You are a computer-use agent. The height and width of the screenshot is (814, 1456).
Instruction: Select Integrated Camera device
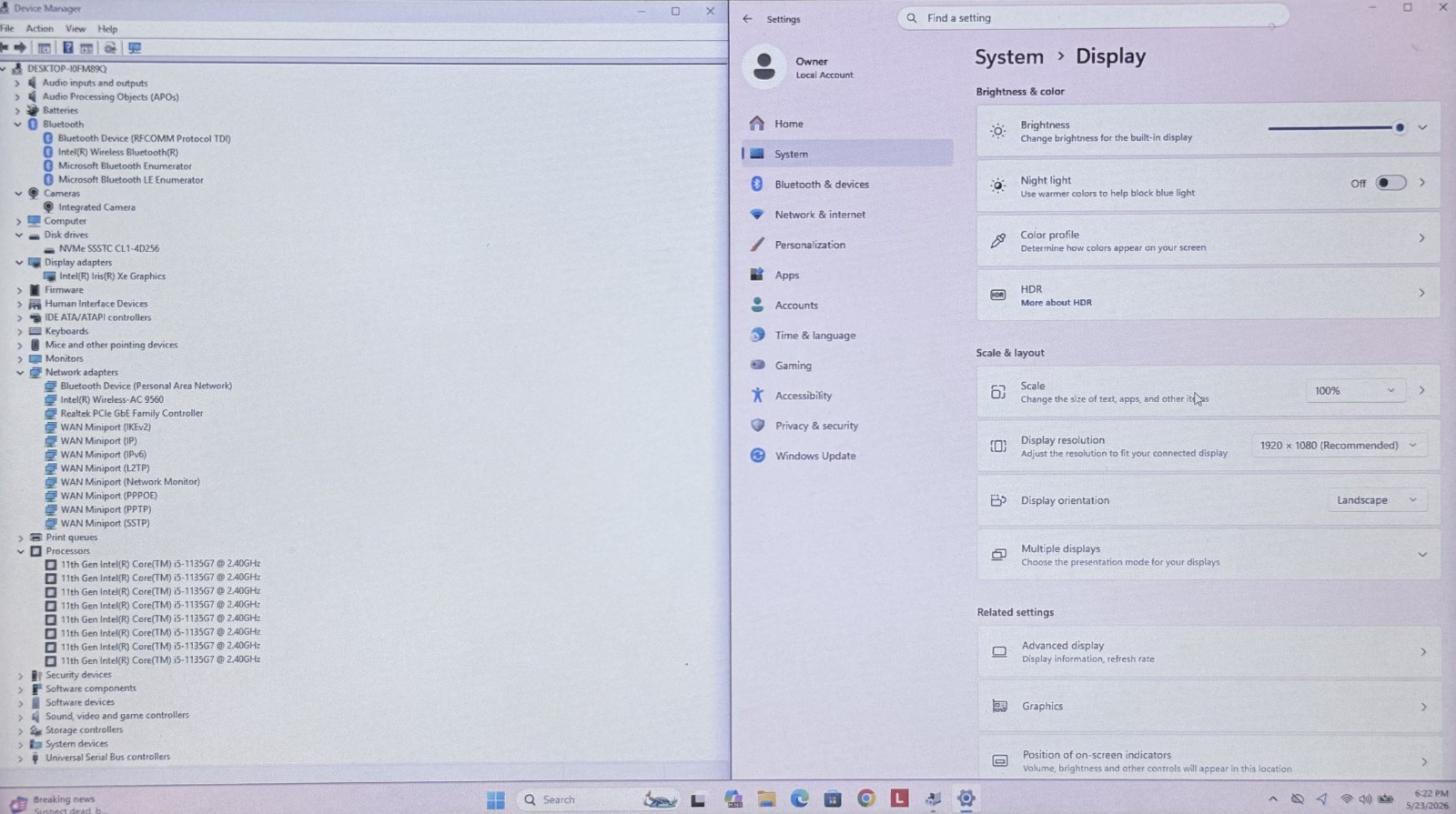(96, 207)
